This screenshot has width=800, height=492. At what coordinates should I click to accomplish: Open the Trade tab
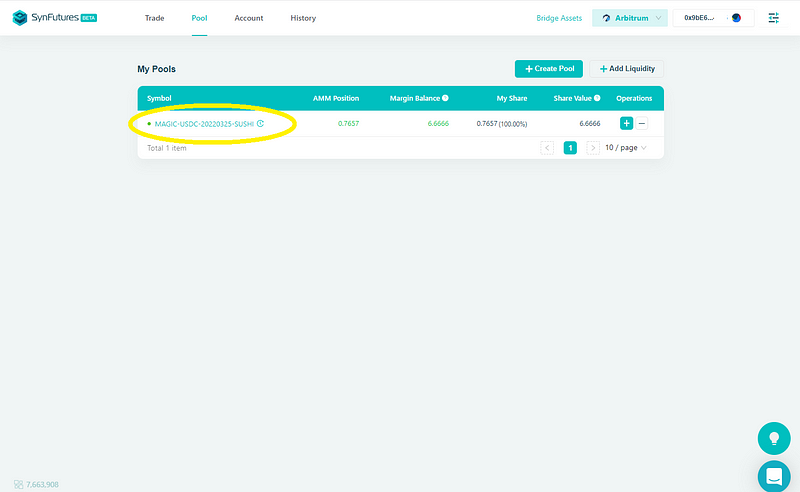coord(154,18)
